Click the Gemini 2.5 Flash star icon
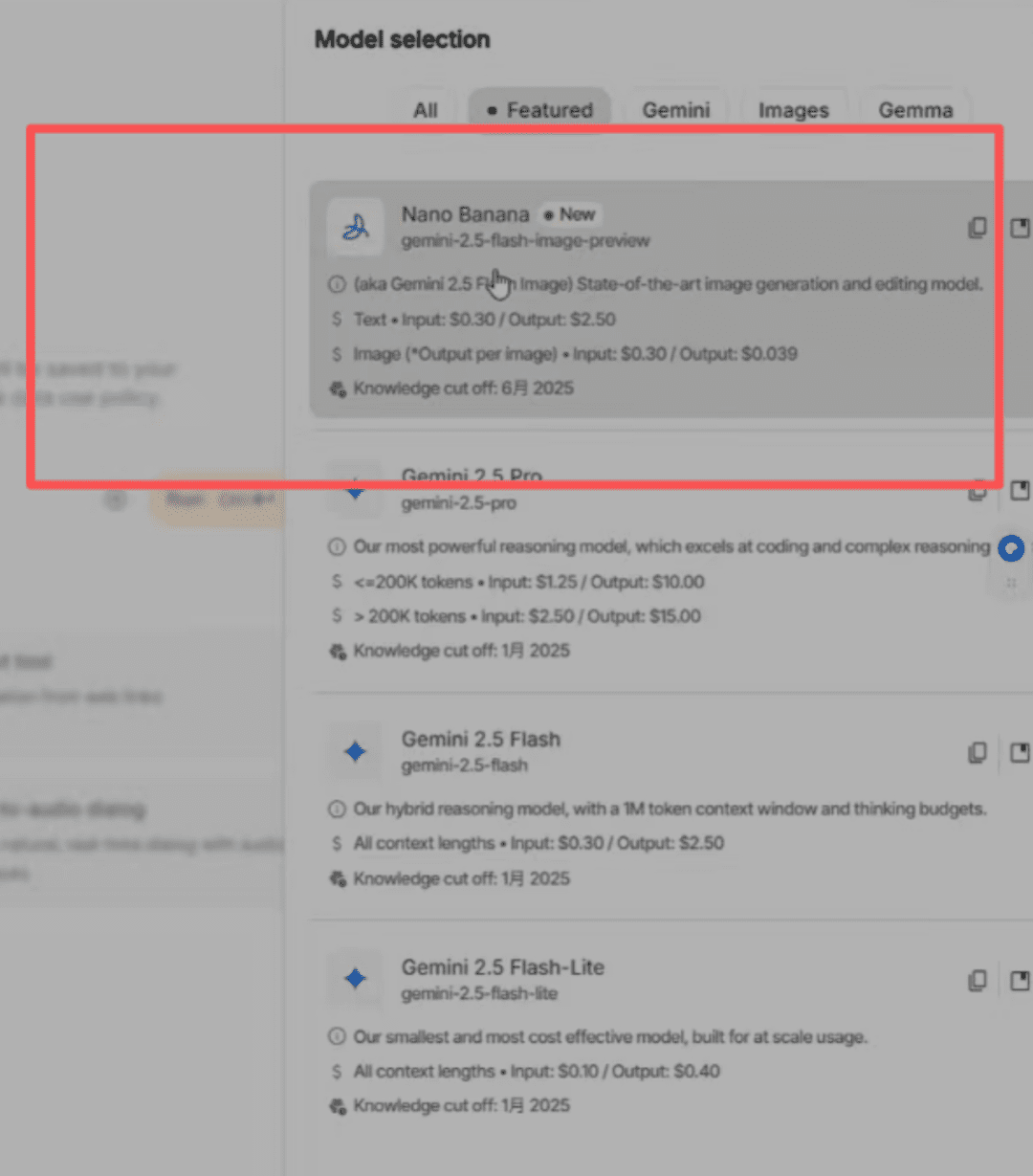 tap(356, 752)
